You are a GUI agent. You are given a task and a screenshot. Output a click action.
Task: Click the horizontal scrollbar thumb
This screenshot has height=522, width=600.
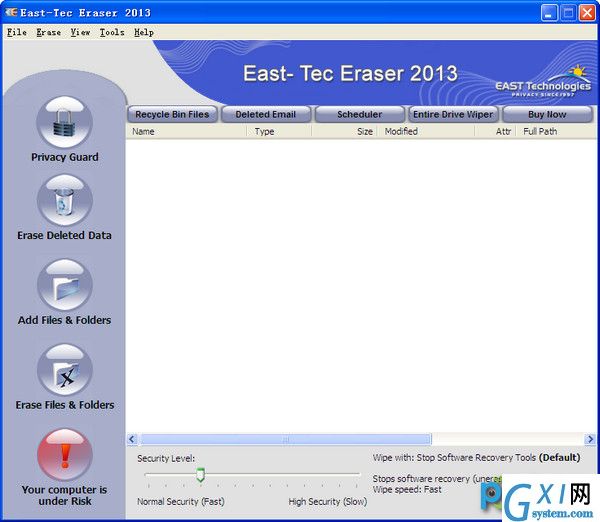(x=285, y=439)
